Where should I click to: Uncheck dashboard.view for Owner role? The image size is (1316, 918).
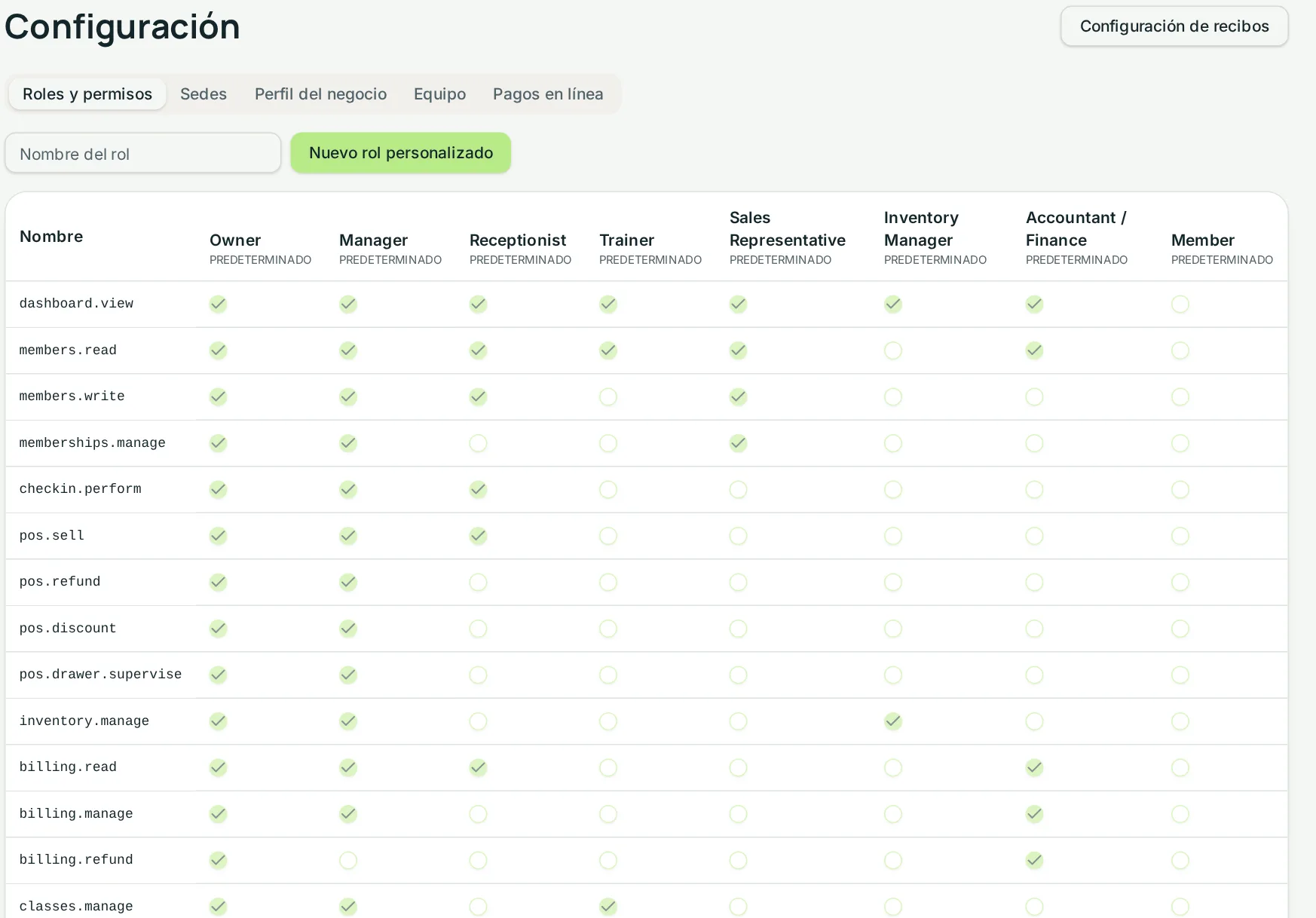coord(218,304)
